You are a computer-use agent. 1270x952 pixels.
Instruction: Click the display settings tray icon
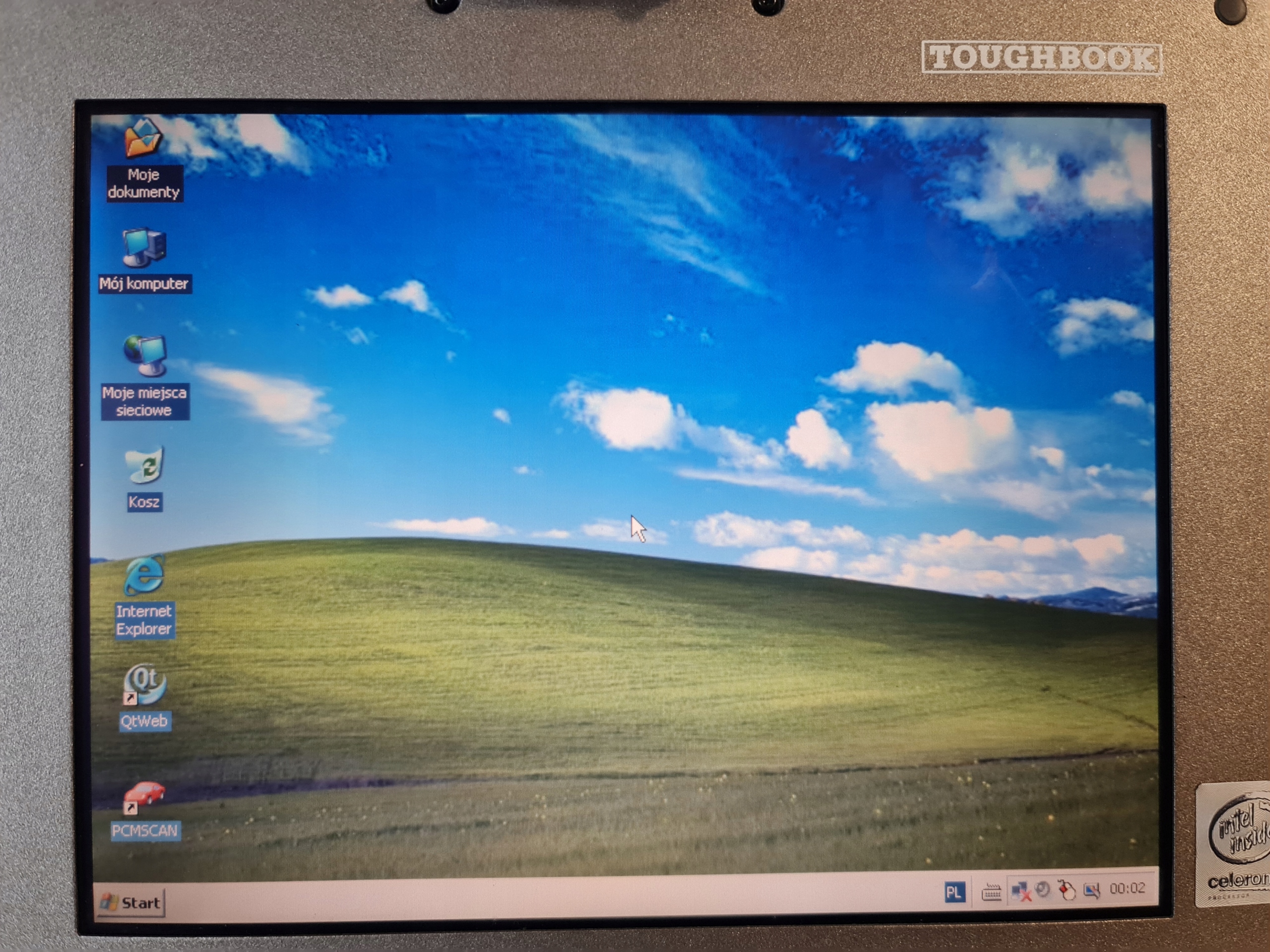pyautogui.click(x=1091, y=891)
